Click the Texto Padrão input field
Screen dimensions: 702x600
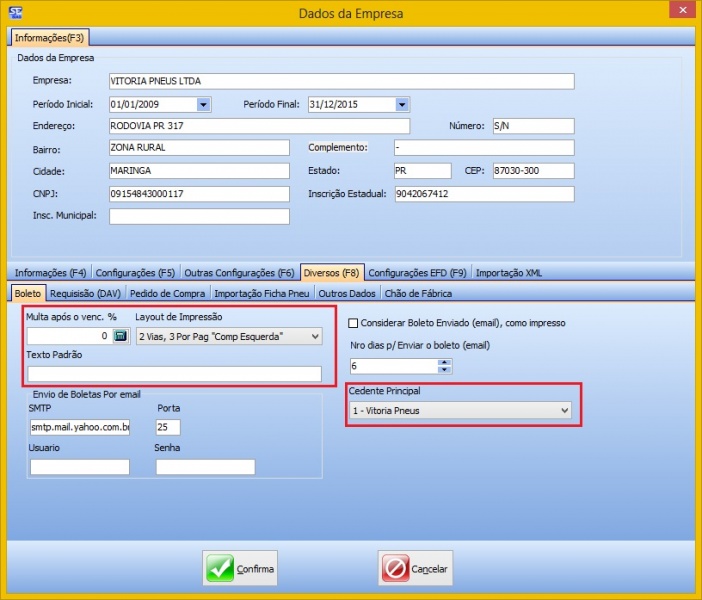[x=174, y=374]
